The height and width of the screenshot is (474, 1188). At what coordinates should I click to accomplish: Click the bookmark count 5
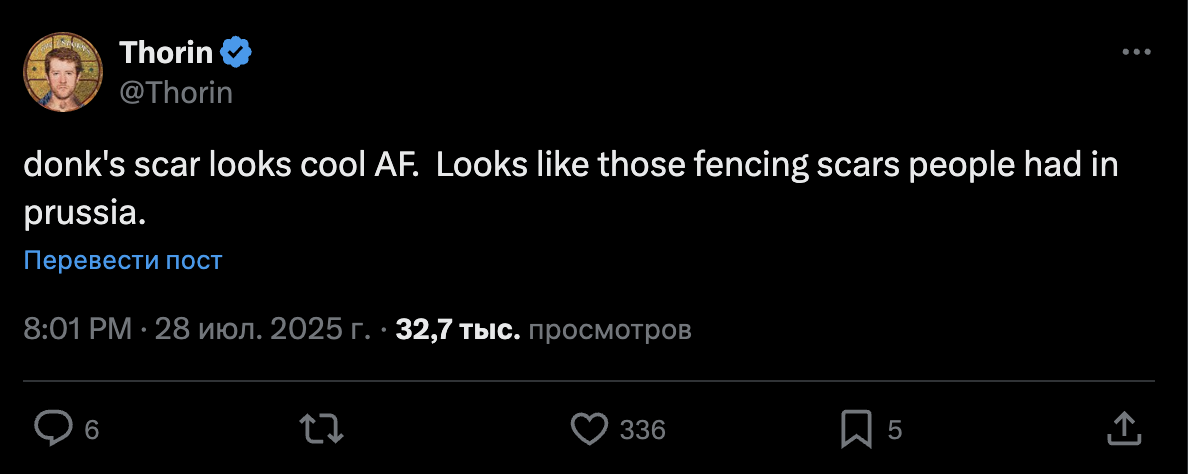click(895, 430)
